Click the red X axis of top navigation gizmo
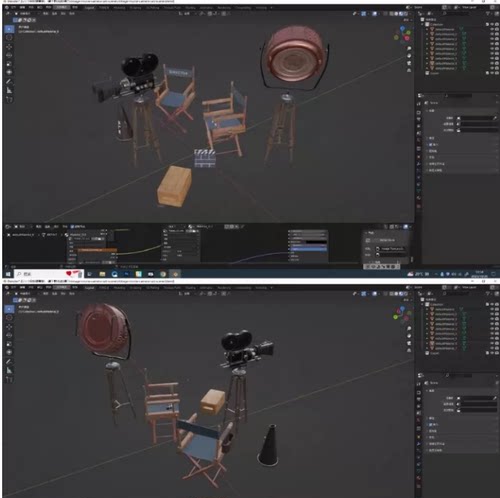Viewport: 500px width, 498px height. pyautogui.click(x=407, y=38)
